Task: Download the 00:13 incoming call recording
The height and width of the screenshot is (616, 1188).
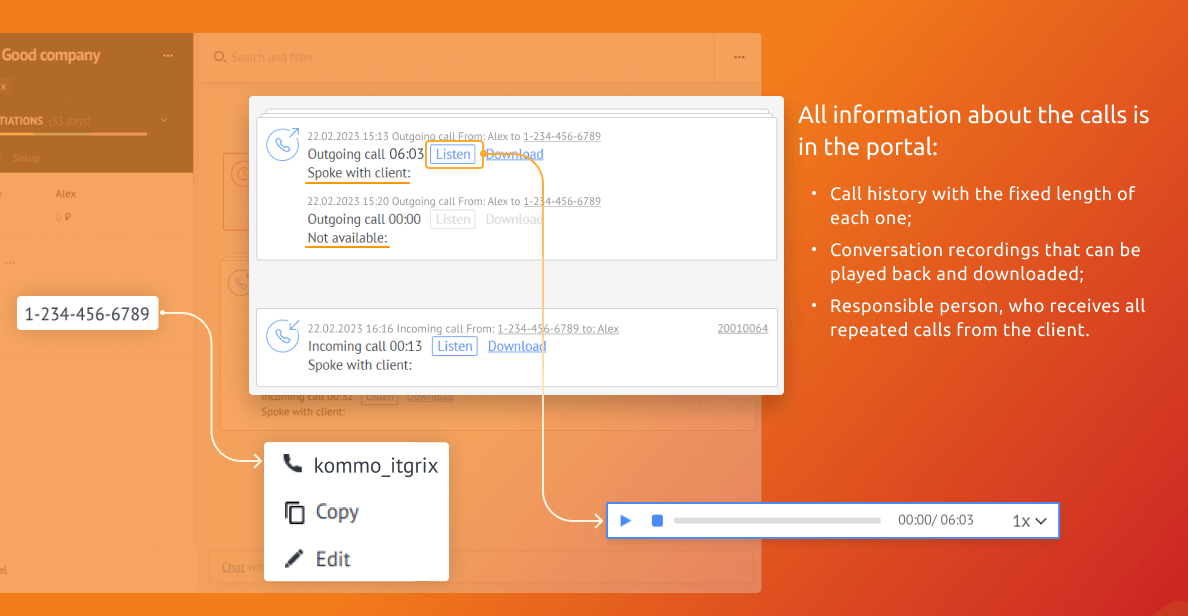Action: [517, 346]
